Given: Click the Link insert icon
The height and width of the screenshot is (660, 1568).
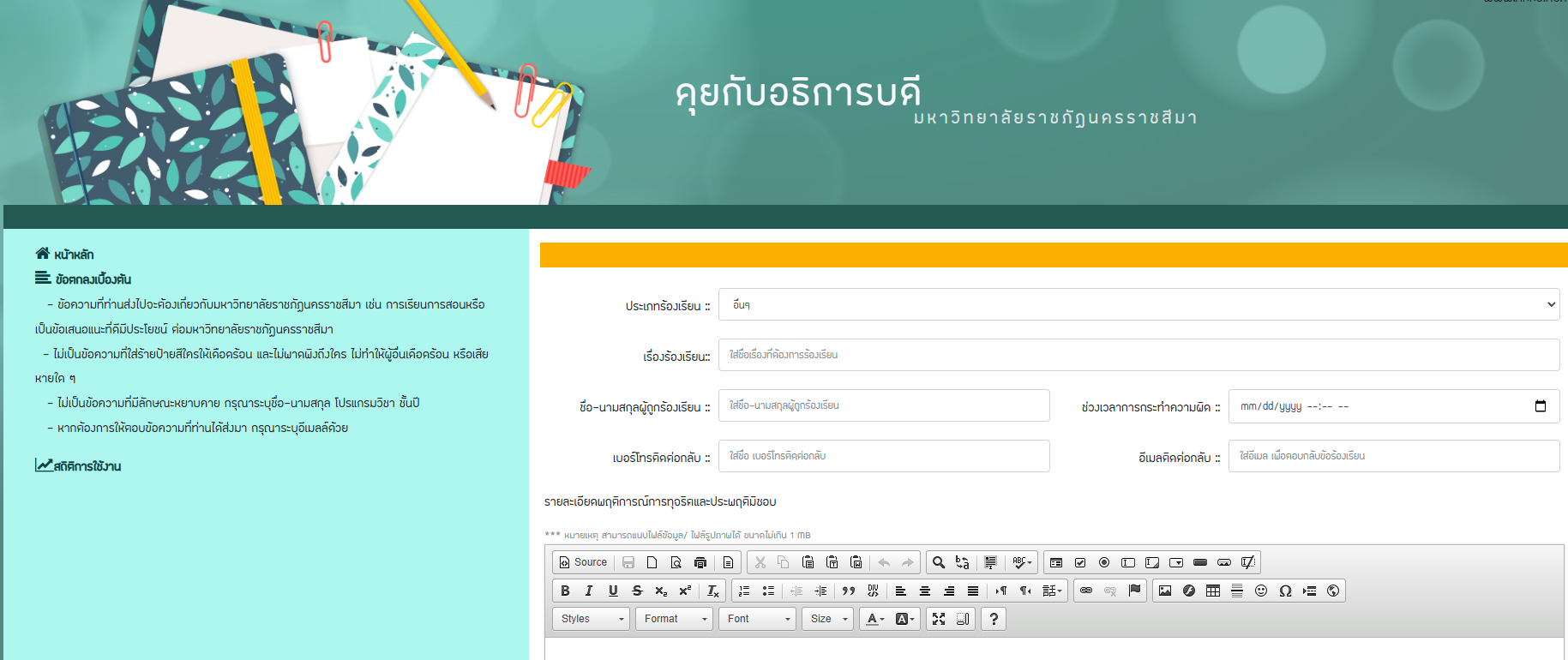Looking at the screenshot, I should point(1086,591).
